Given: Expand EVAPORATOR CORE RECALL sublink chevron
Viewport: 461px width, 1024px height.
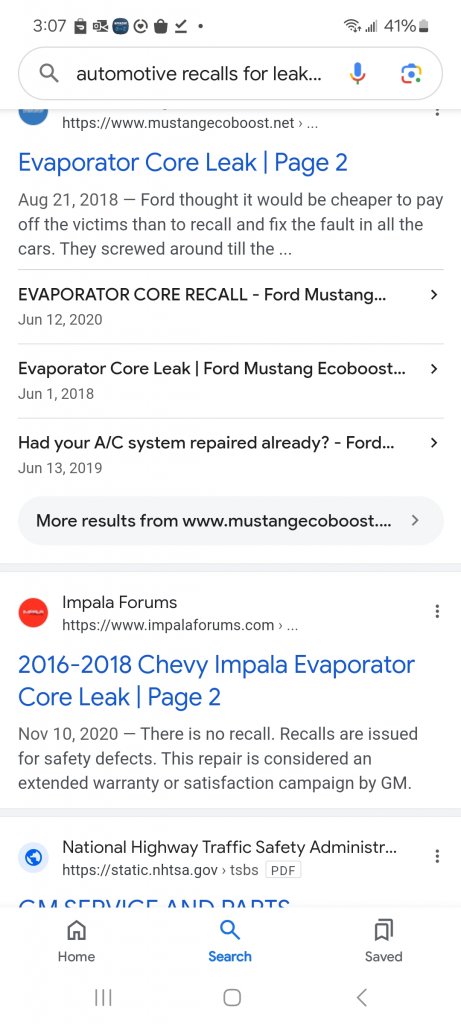Looking at the screenshot, I should [434, 295].
